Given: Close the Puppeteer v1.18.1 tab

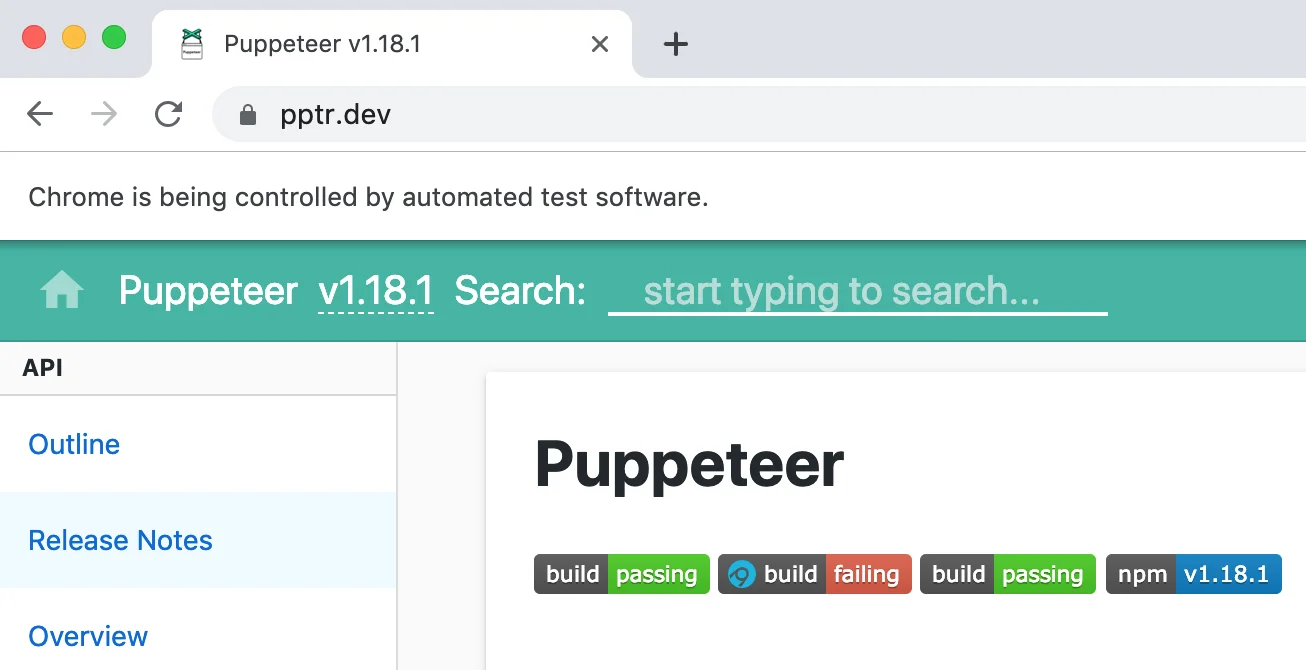Looking at the screenshot, I should tap(600, 44).
